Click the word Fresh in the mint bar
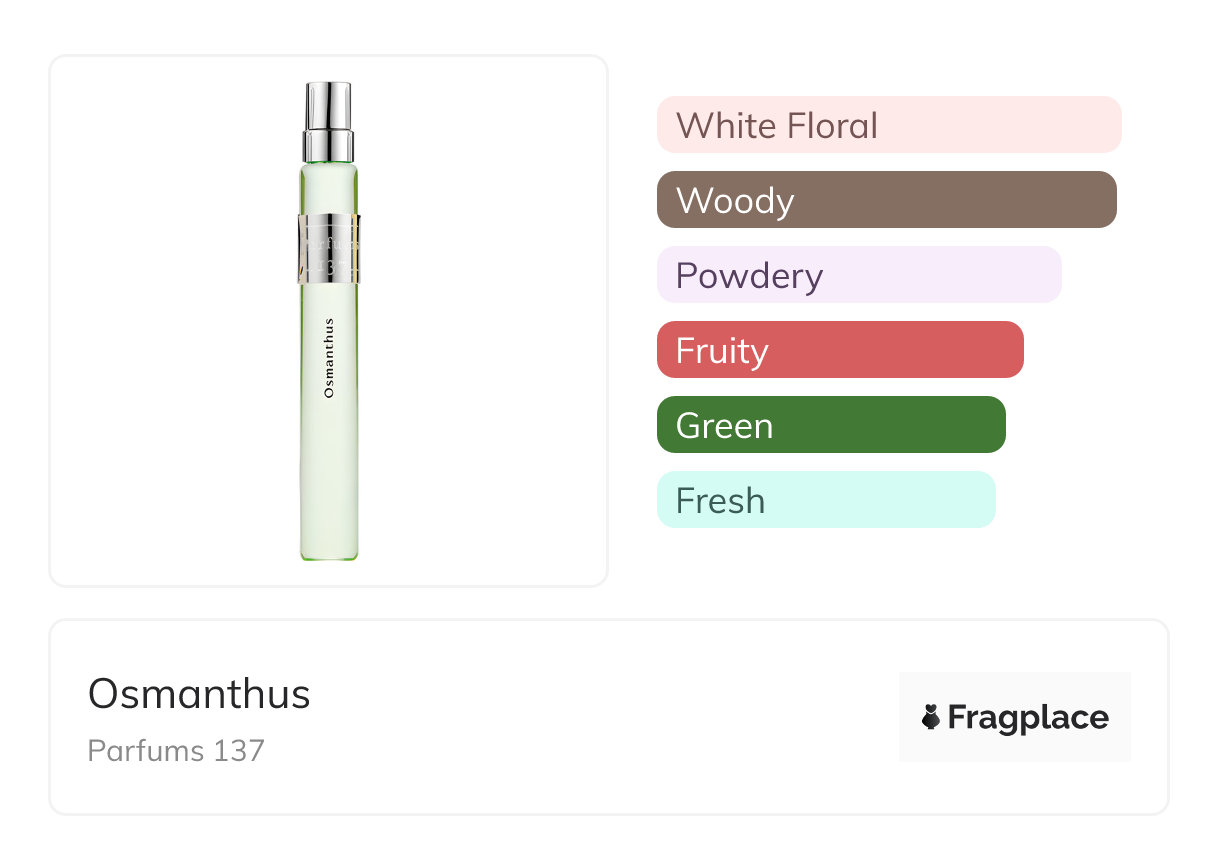Image resolution: width=1218 pixels, height=864 pixels. pyautogui.click(x=720, y=500)
